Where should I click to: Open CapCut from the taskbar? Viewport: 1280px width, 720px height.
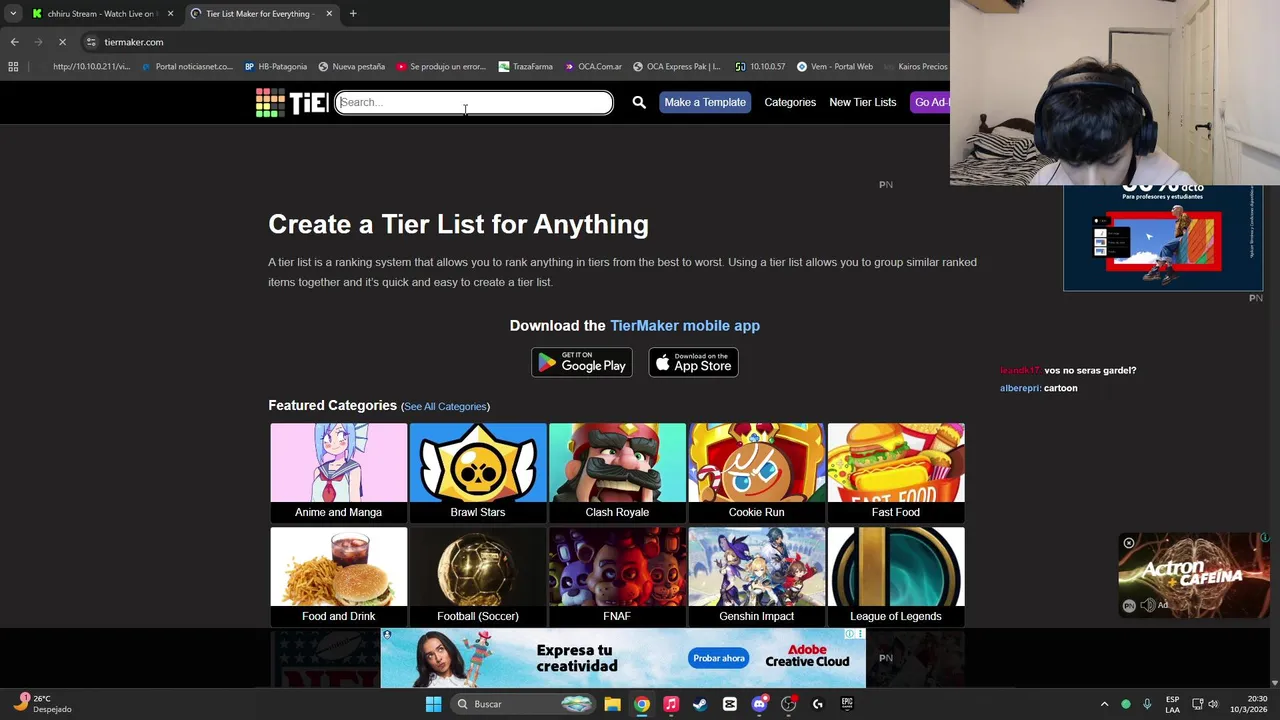point(730,704)
